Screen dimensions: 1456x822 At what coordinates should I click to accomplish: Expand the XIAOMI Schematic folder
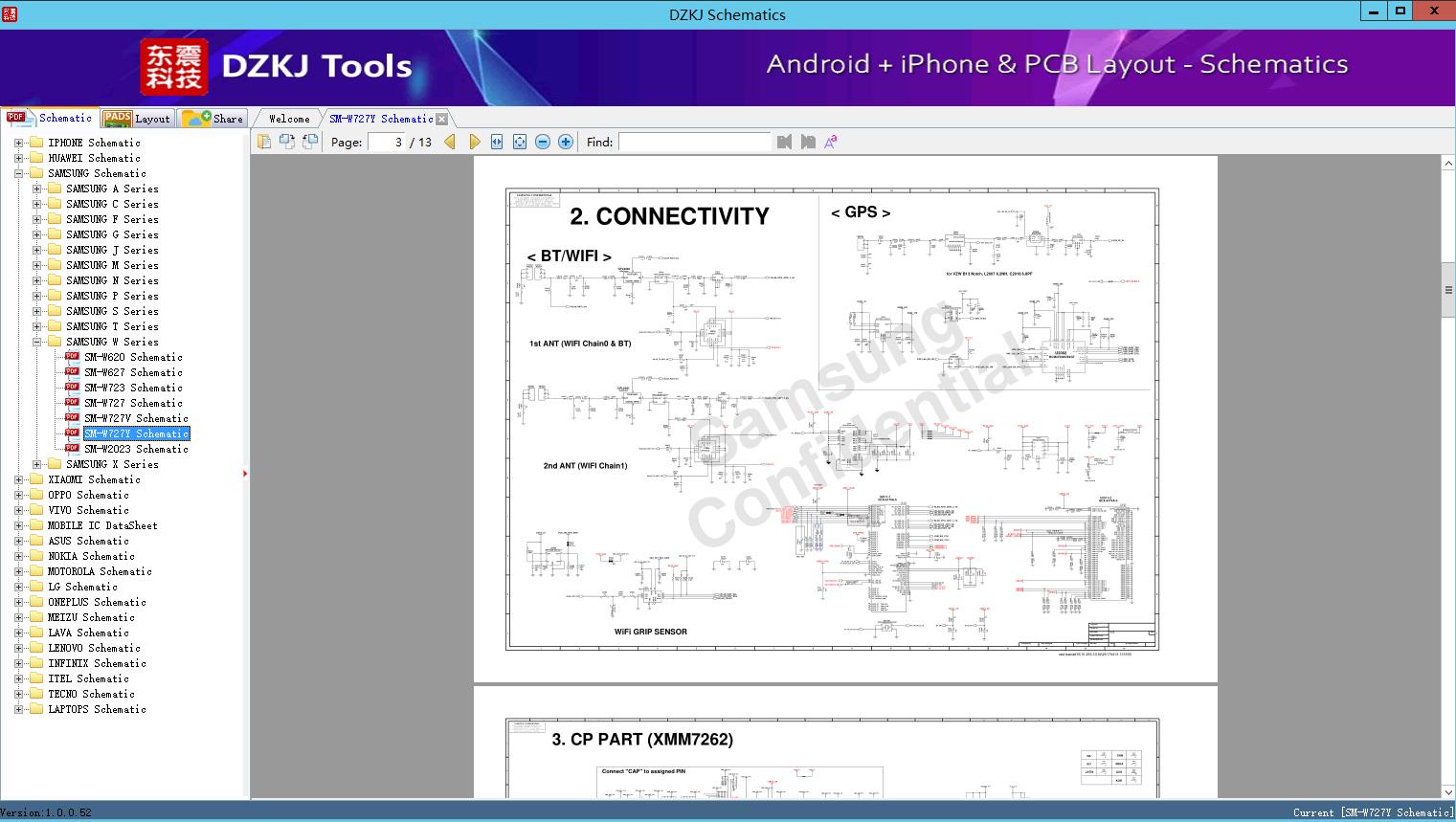click(x=18, y=479)
